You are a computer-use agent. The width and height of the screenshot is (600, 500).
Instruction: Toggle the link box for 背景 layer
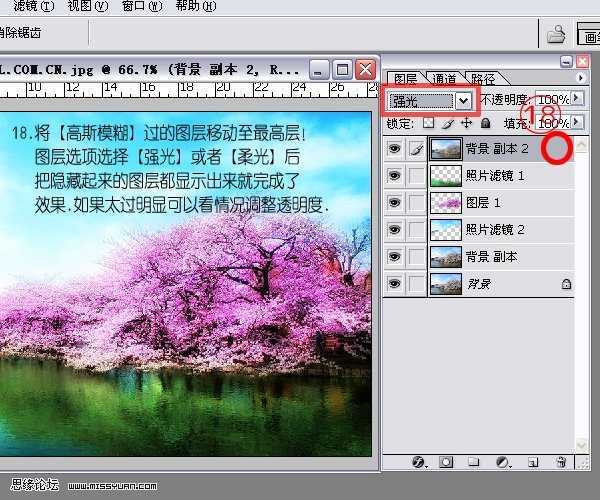(416, 284)
